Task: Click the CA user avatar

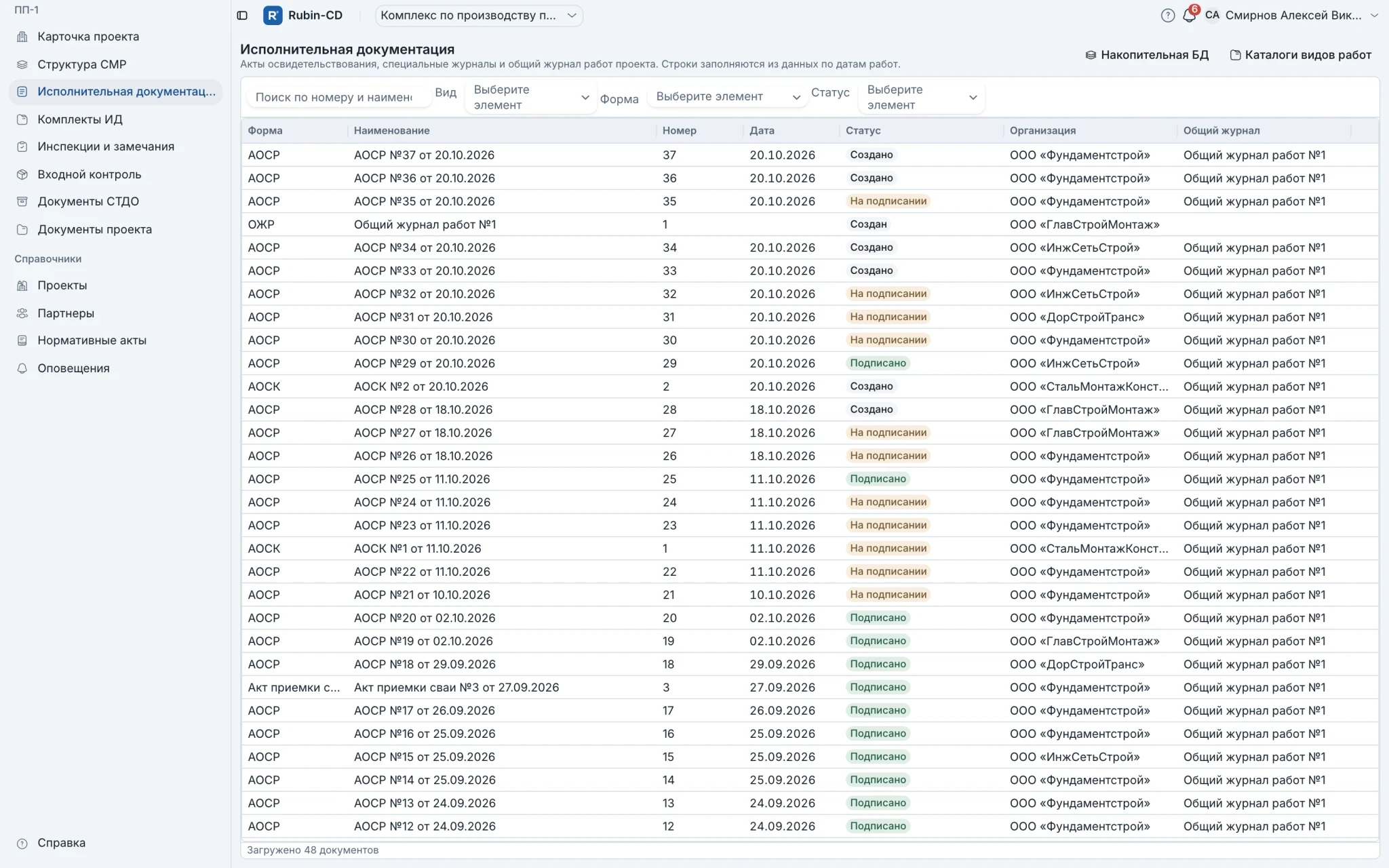Action: (x=1212, y=15)
